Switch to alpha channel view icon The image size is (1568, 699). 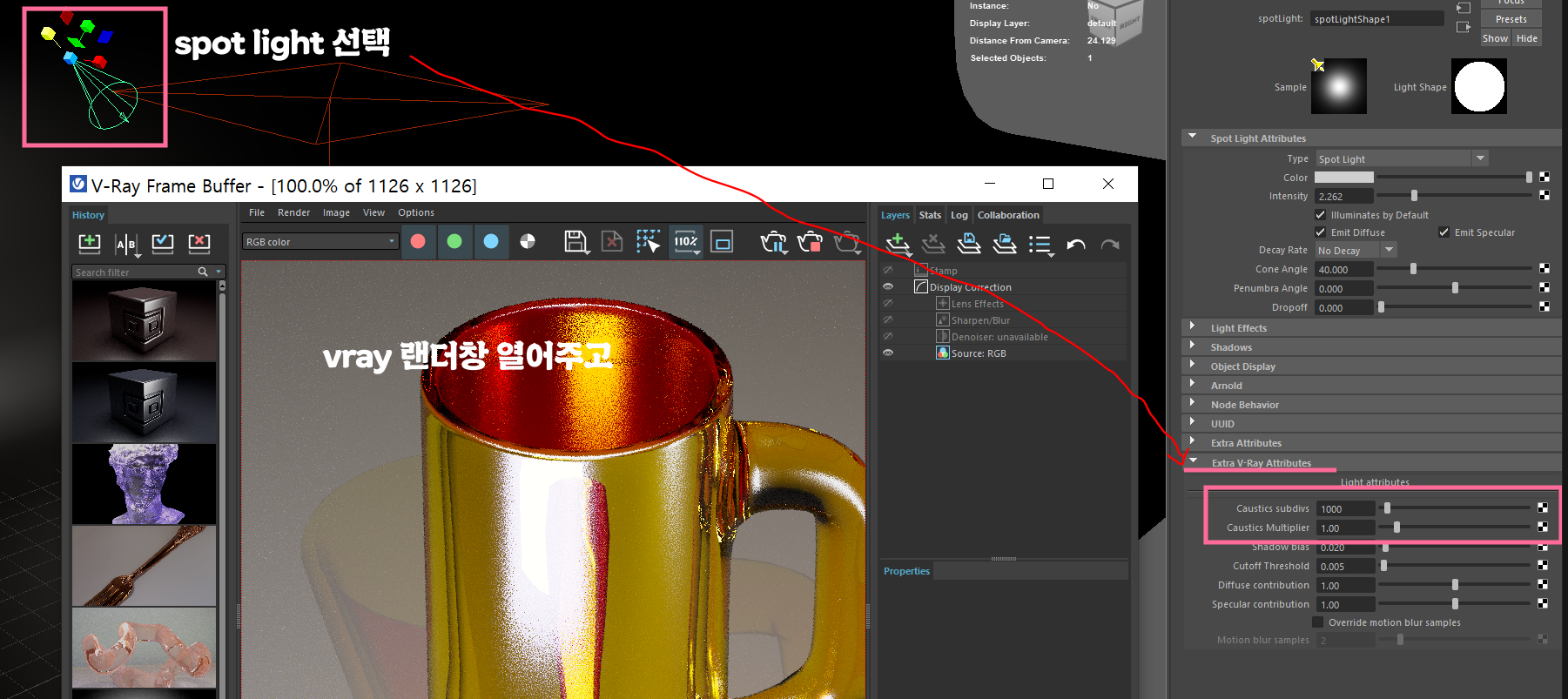pyautogui.click(x=528, y=241)
